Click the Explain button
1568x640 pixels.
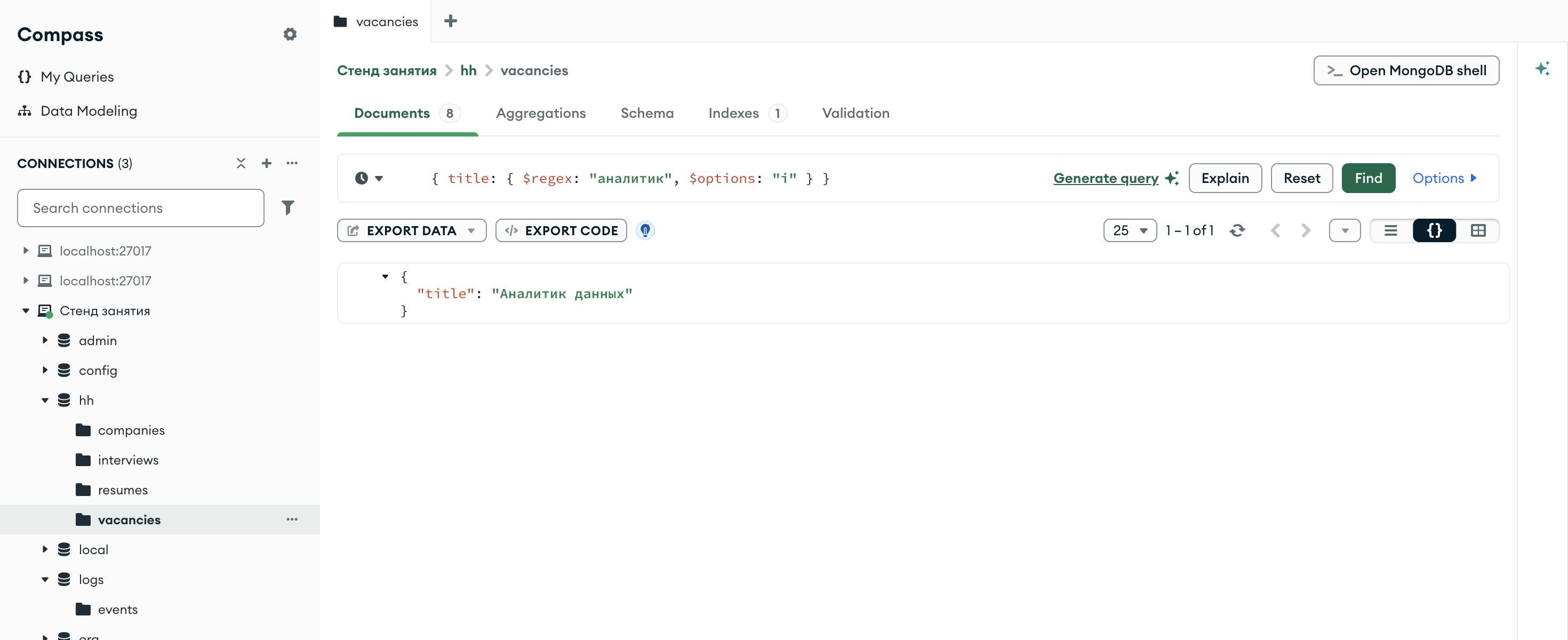click(1225, 179)
